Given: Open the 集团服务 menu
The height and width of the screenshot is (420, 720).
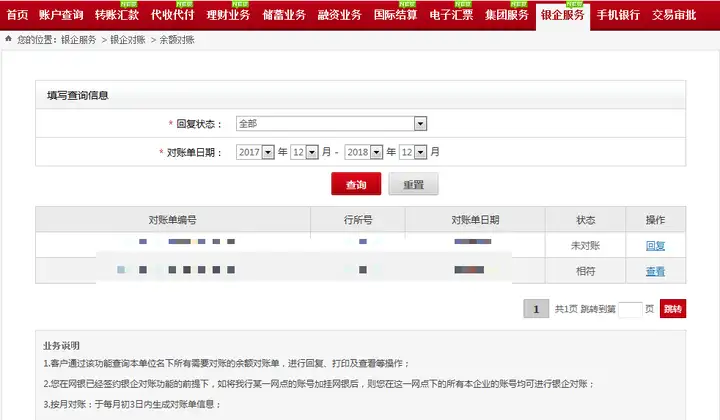Looking at the screenshot, I should point(507,15).
